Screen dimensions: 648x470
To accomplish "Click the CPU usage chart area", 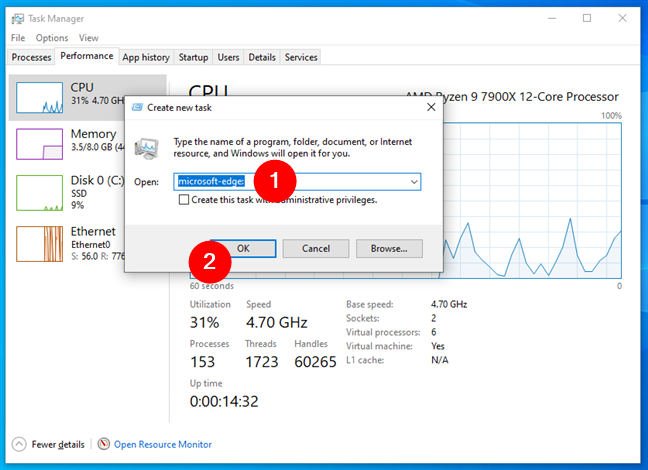I will 532,200.
